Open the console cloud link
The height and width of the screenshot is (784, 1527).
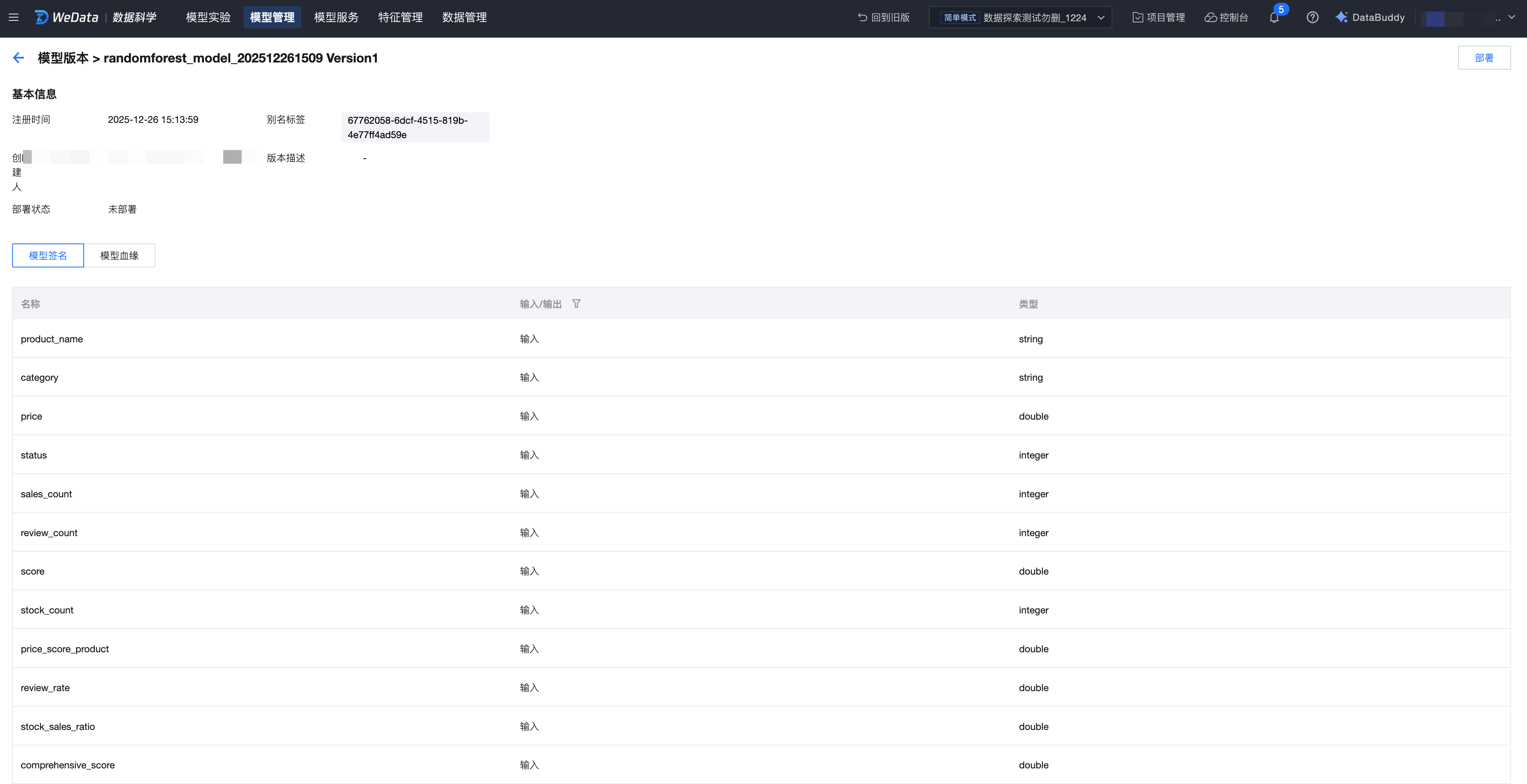1226,17
